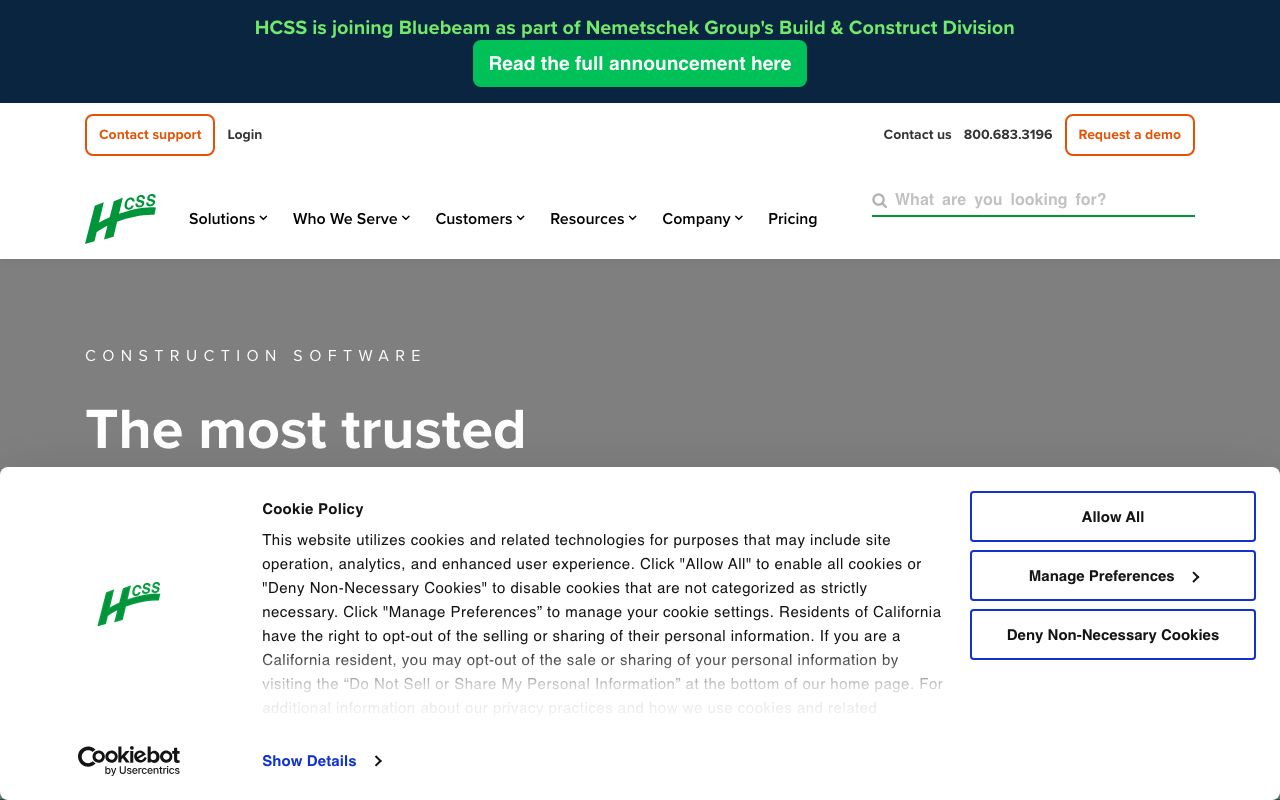Click the Request a demo button
The height and width of the screenshot is (800, 1280).
(x=1130, y=135)
